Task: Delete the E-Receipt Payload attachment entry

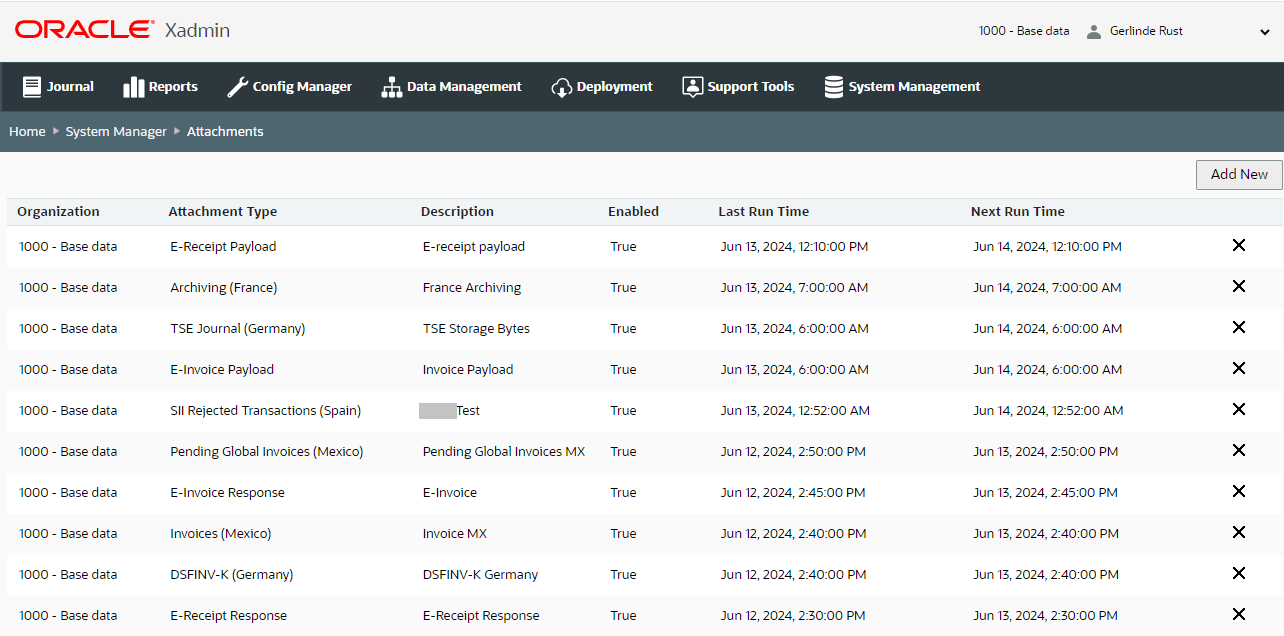Action: click(x=1239, y=245)
